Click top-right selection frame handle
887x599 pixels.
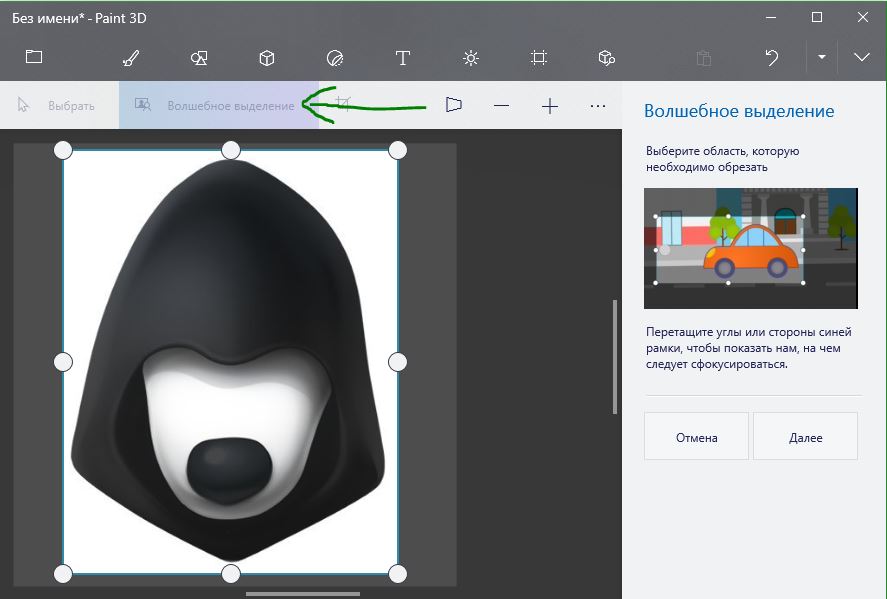coord(398,150)
